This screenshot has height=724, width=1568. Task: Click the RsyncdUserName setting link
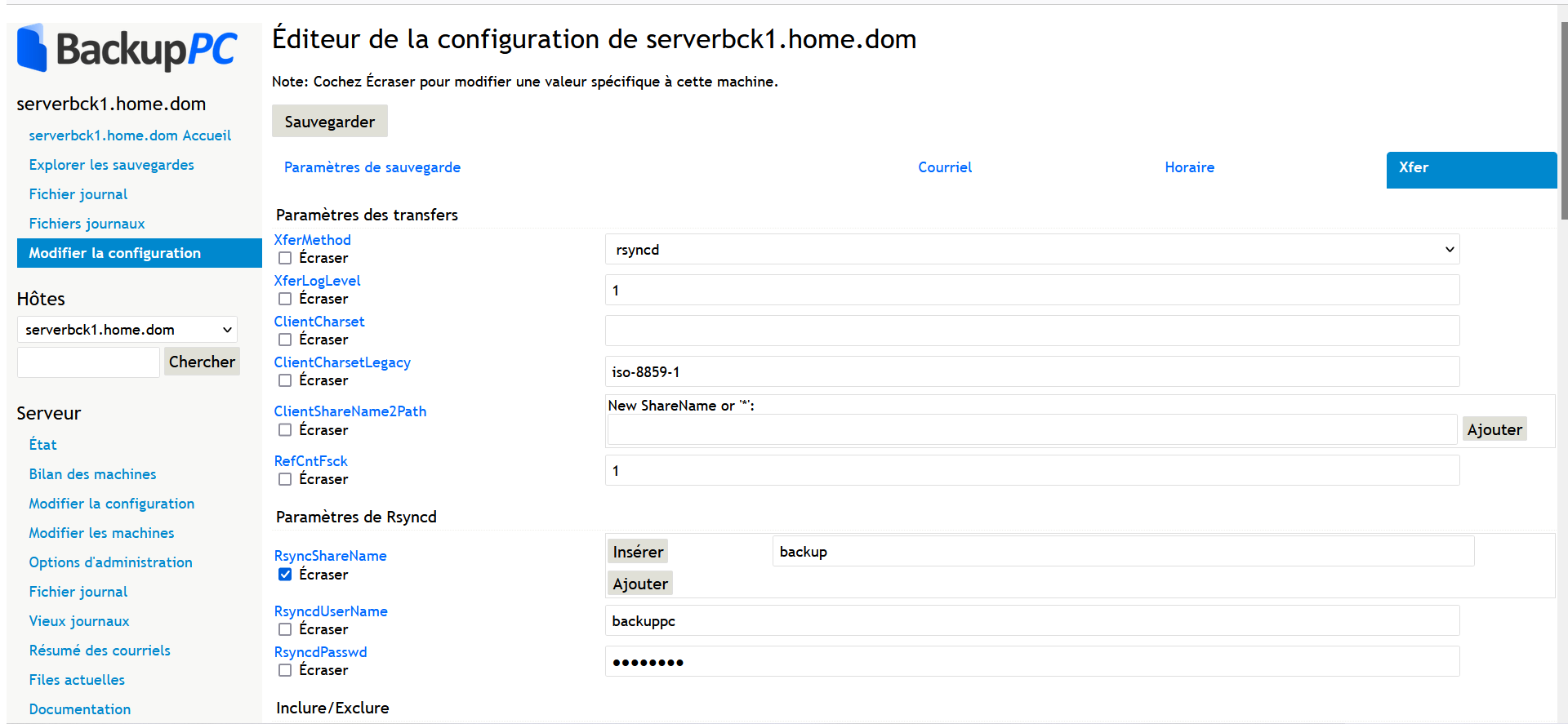click(x=331, y=611)
